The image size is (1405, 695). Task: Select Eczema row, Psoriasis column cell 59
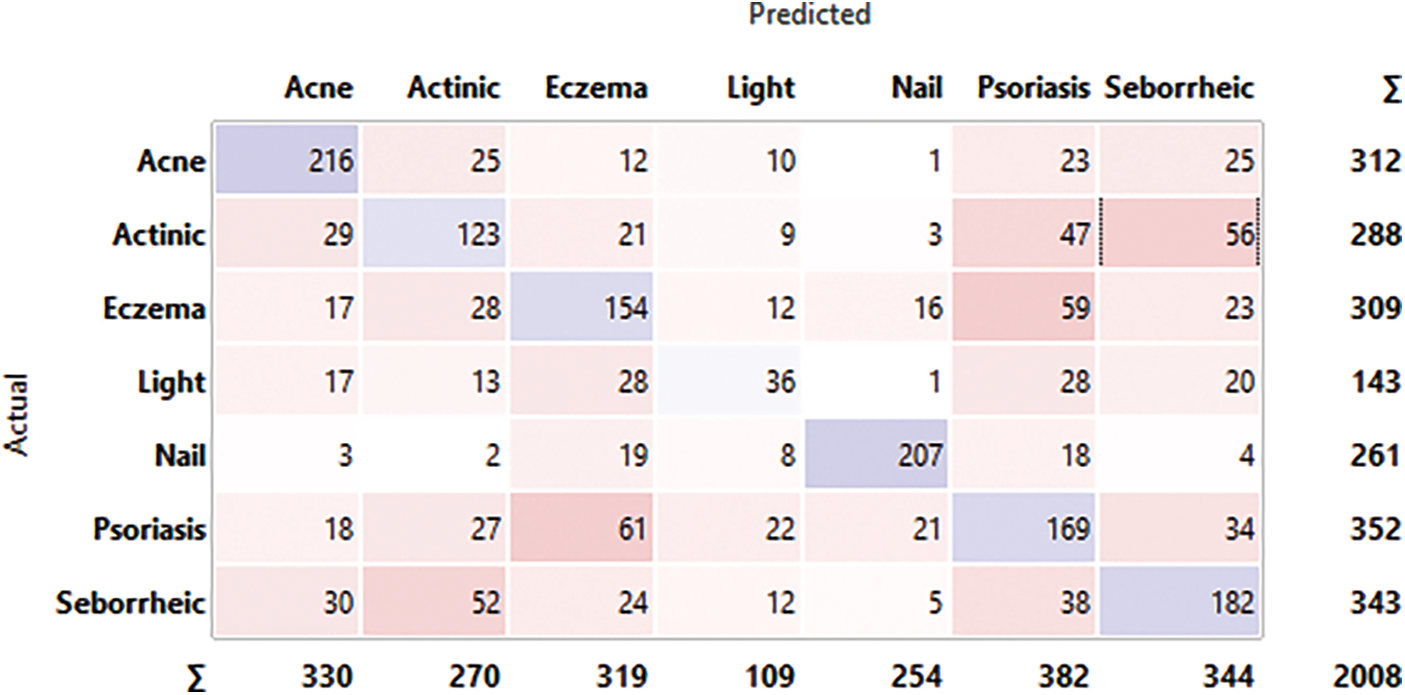[x=1025, y=308]
